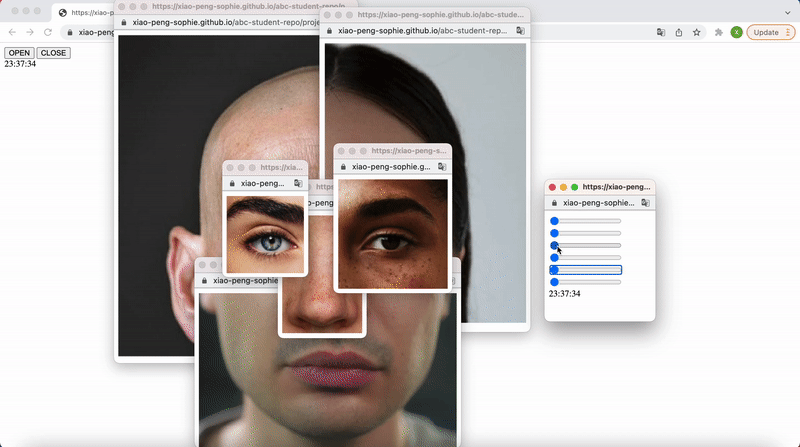The image size is (800, 447).
Task: Click lock icon in slider control window
Action: 555,203
